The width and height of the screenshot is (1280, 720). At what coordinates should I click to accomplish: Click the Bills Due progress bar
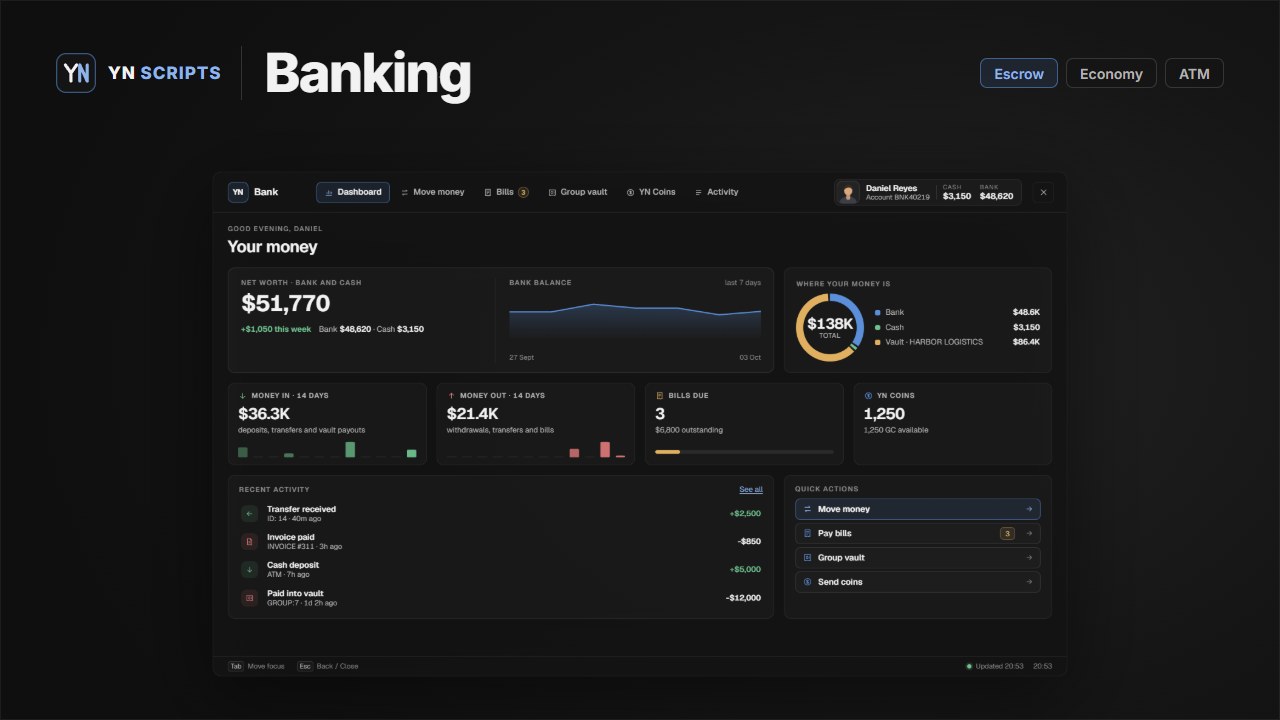point(743,452)
